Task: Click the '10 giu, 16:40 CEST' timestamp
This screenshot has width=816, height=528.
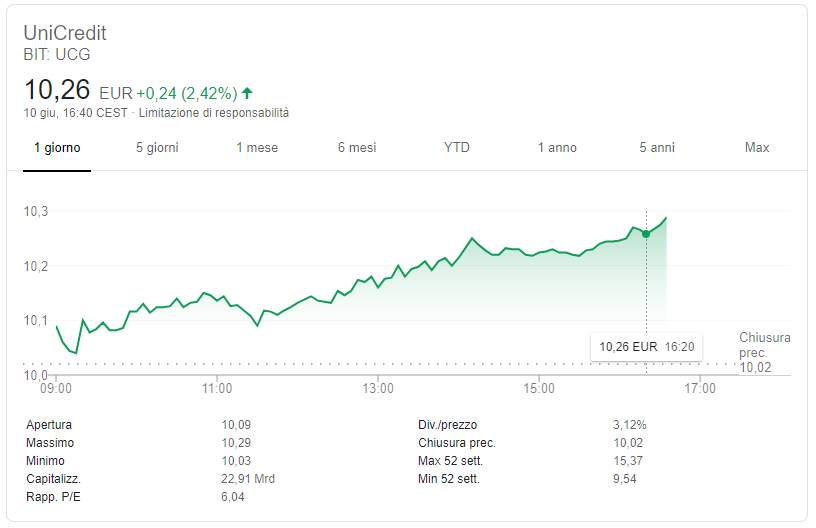Action: click(75, 113)
